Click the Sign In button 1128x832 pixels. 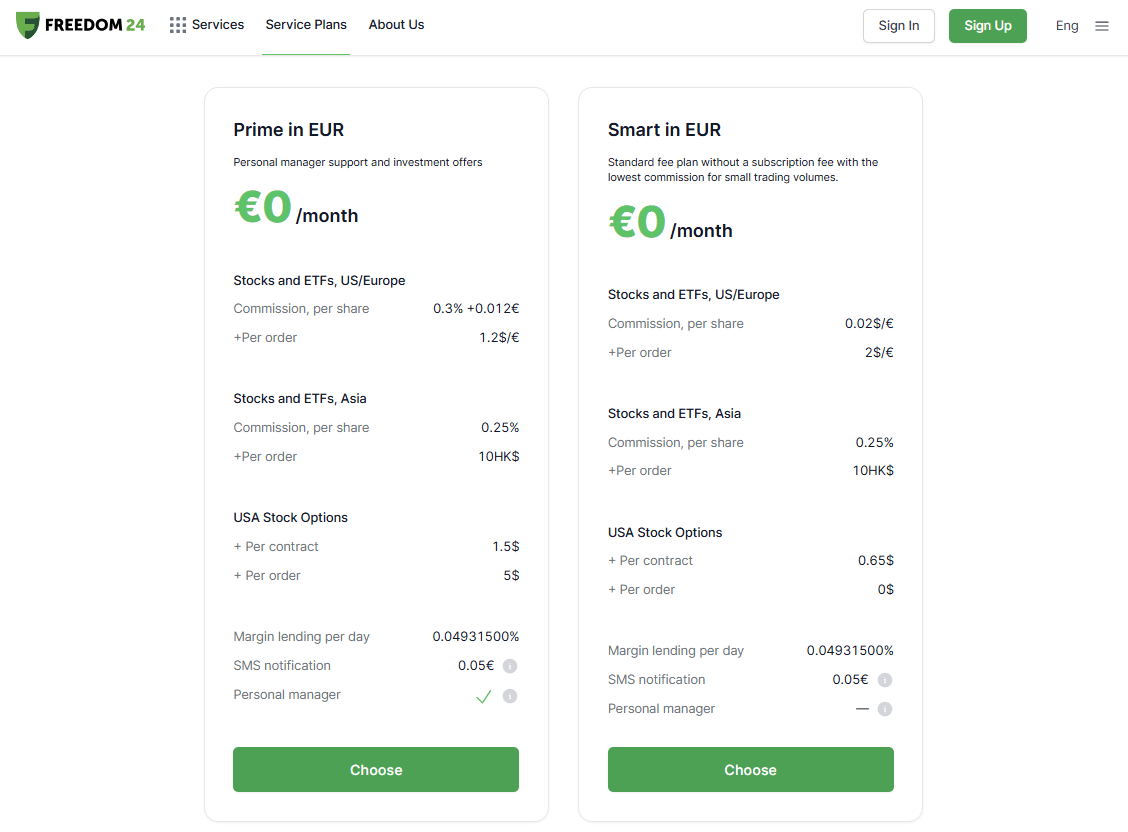pyautogui.click(x=899, y=26)
